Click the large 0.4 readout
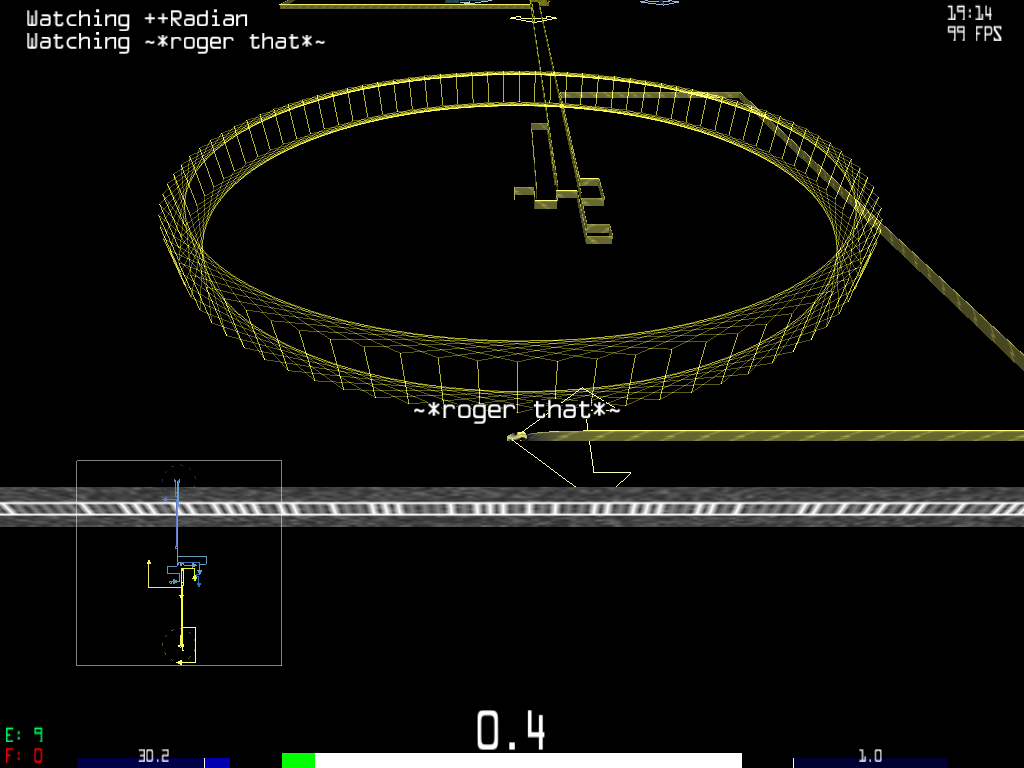 (510, 730)
